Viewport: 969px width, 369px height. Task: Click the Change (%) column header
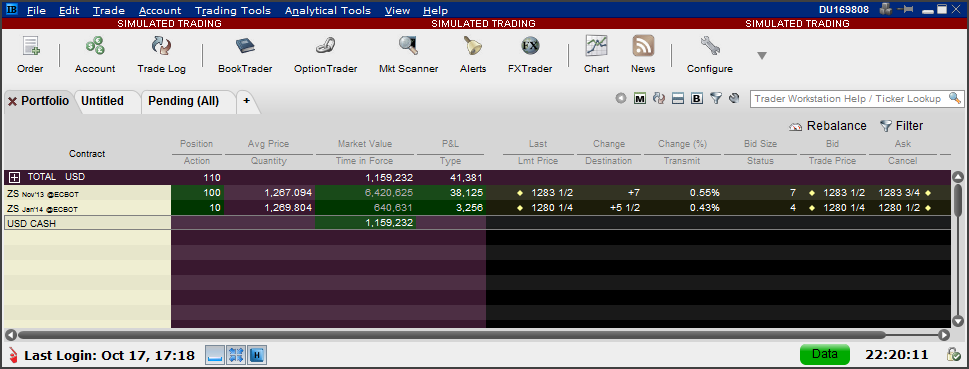682,144
